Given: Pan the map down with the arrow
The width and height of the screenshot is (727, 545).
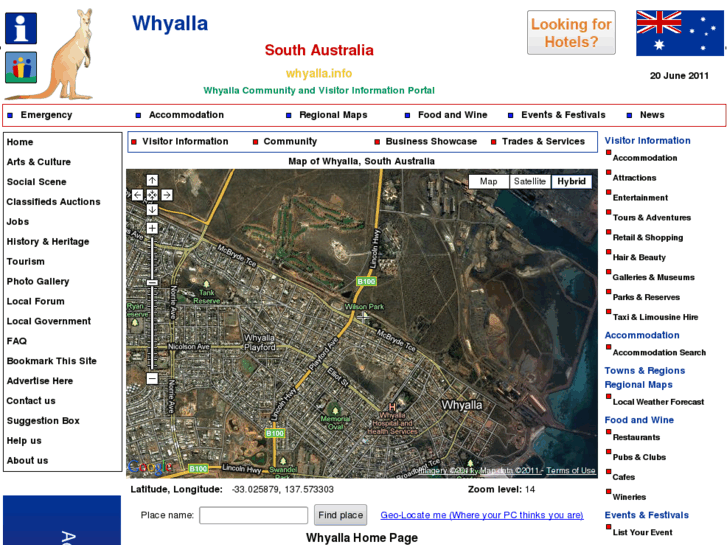Looking at the screenshot, I should [152, 210].
